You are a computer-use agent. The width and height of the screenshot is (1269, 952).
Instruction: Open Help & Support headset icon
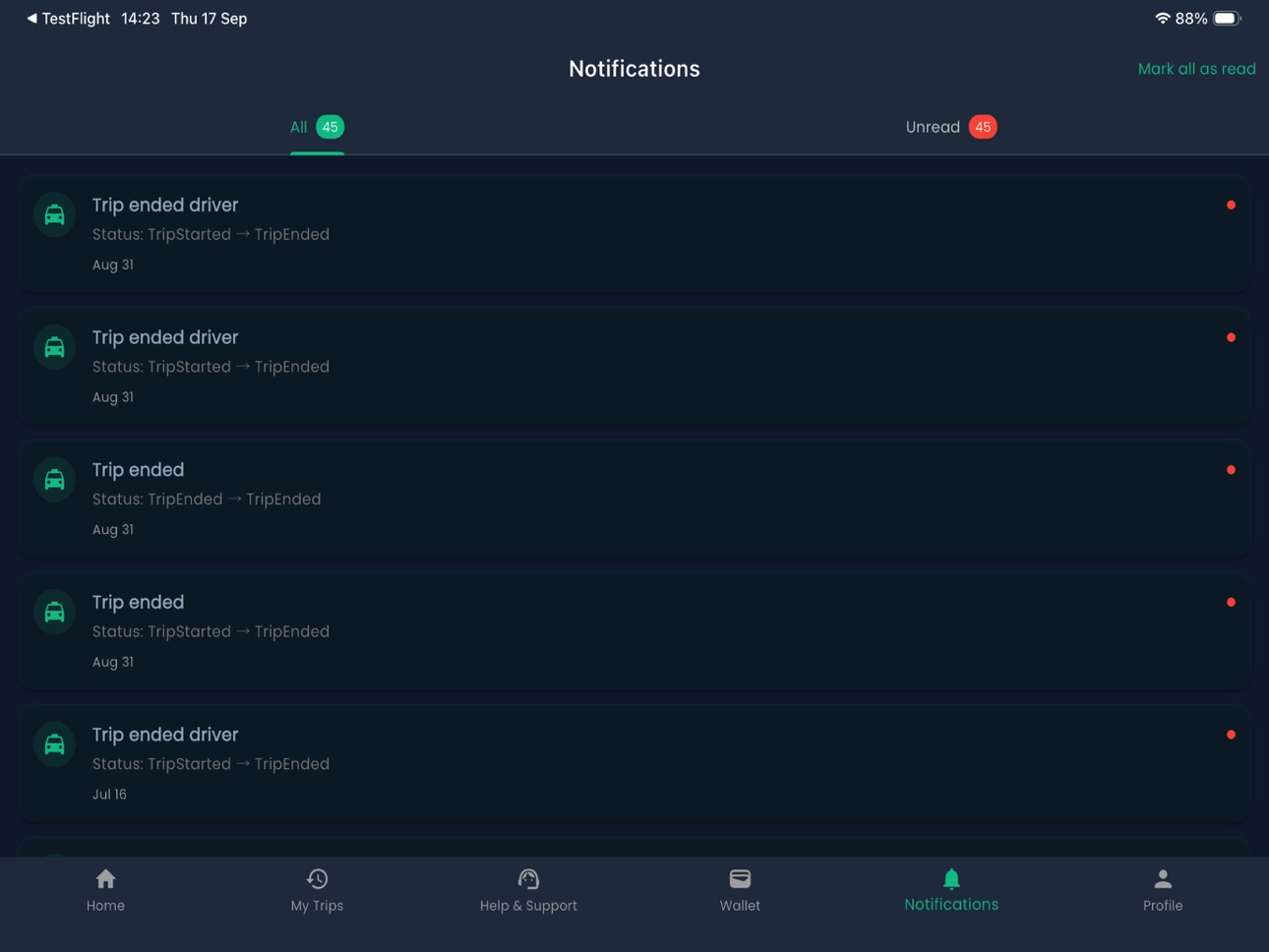click(x=528, y=878)
